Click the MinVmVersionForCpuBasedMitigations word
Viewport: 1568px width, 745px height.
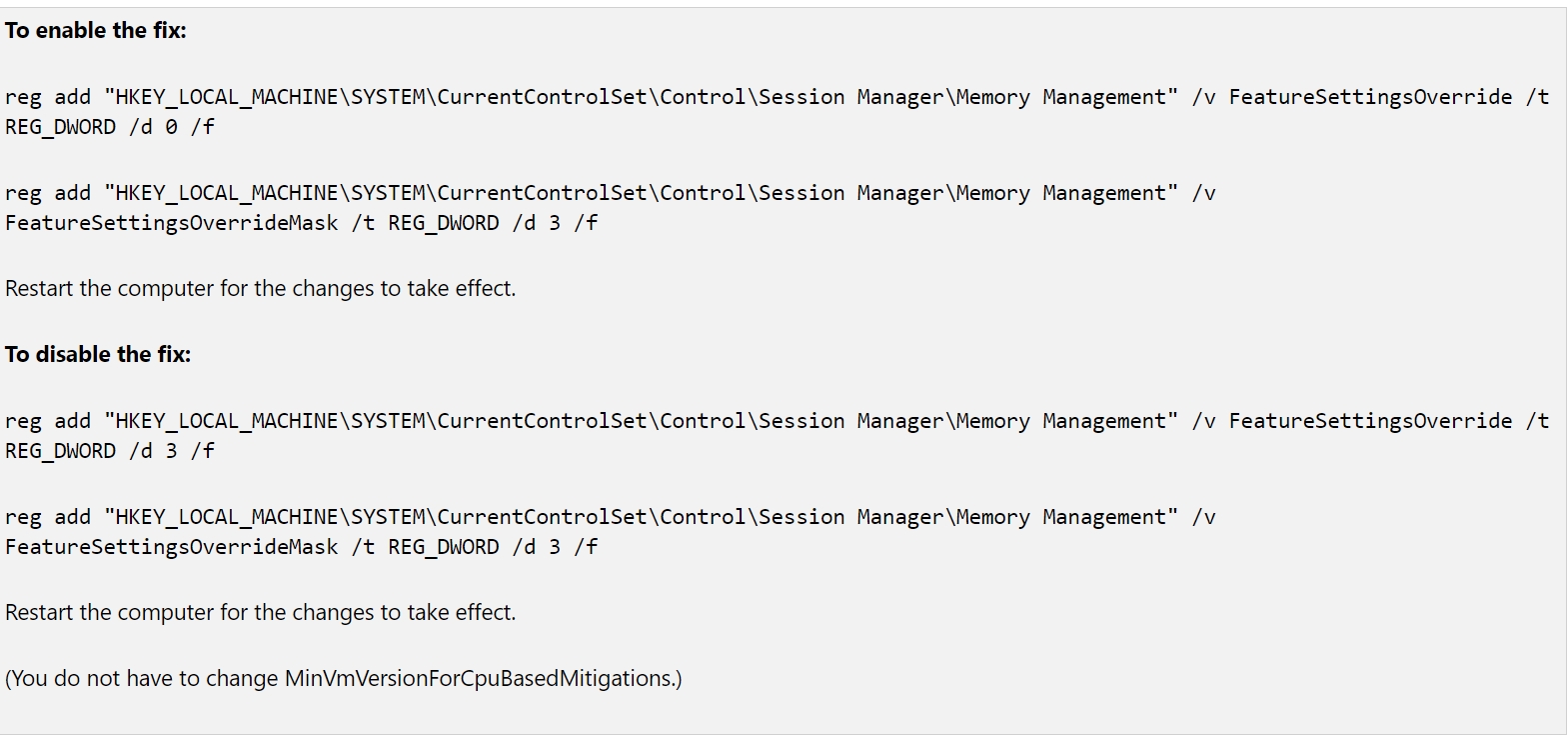click(x=480, y=679)
